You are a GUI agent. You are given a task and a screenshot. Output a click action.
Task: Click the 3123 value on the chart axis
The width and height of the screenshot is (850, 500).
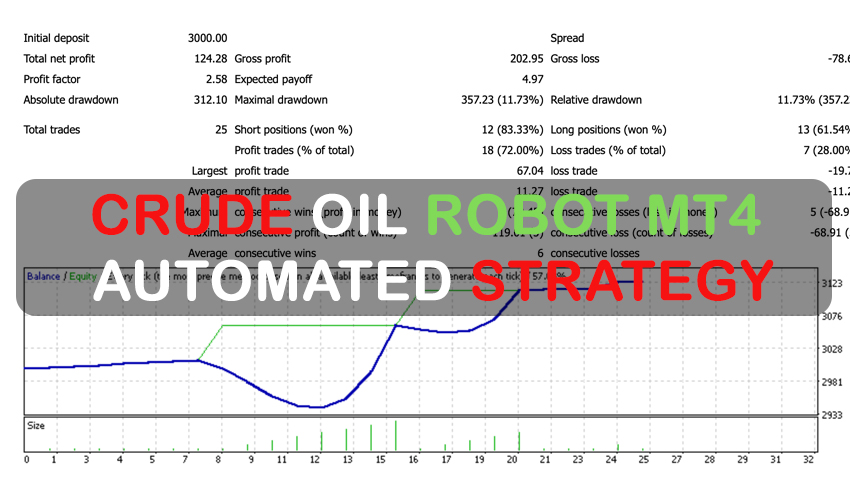pyautogui.click(x=832, y=284)
